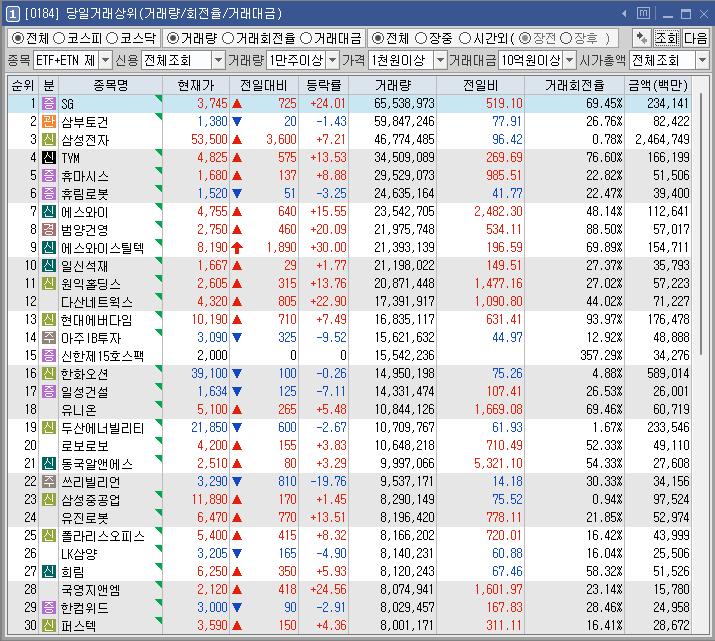Click the 신 badge icon in 원익홀딩스 row

click(49, 284)
